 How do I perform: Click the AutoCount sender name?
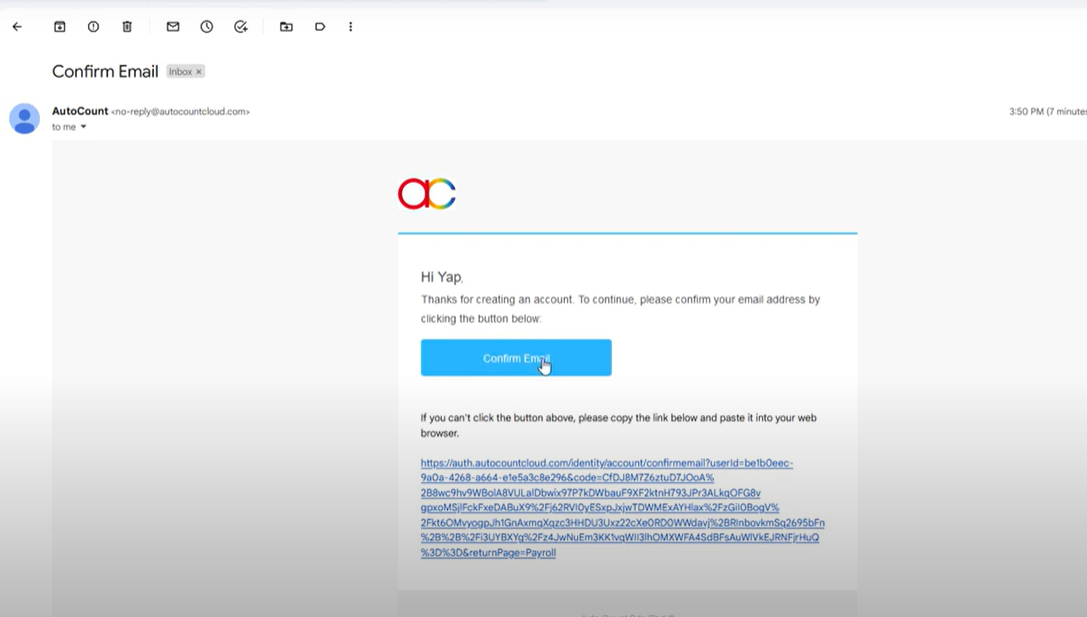click(x=80, y=111)
